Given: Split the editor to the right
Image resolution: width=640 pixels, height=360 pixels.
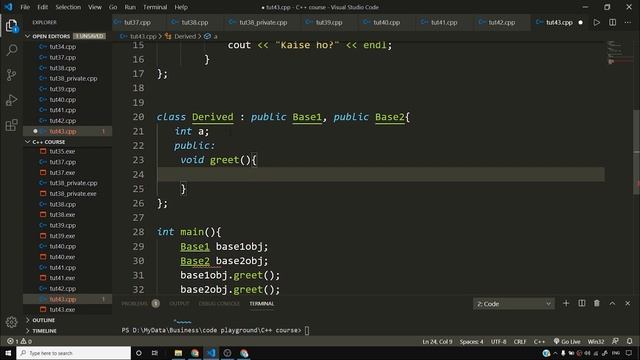Looking at the screenshot, I should tap(613, 22).
